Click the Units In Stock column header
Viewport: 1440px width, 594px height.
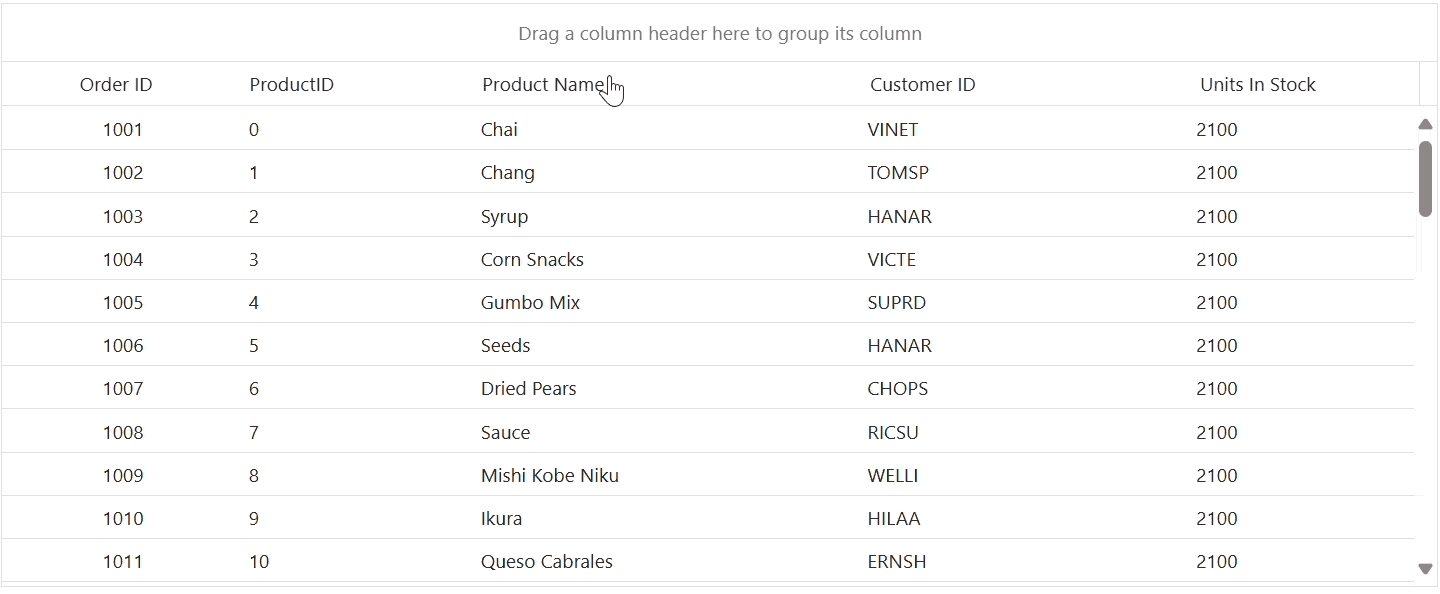pyautogui.click(x=1257, y=85)
